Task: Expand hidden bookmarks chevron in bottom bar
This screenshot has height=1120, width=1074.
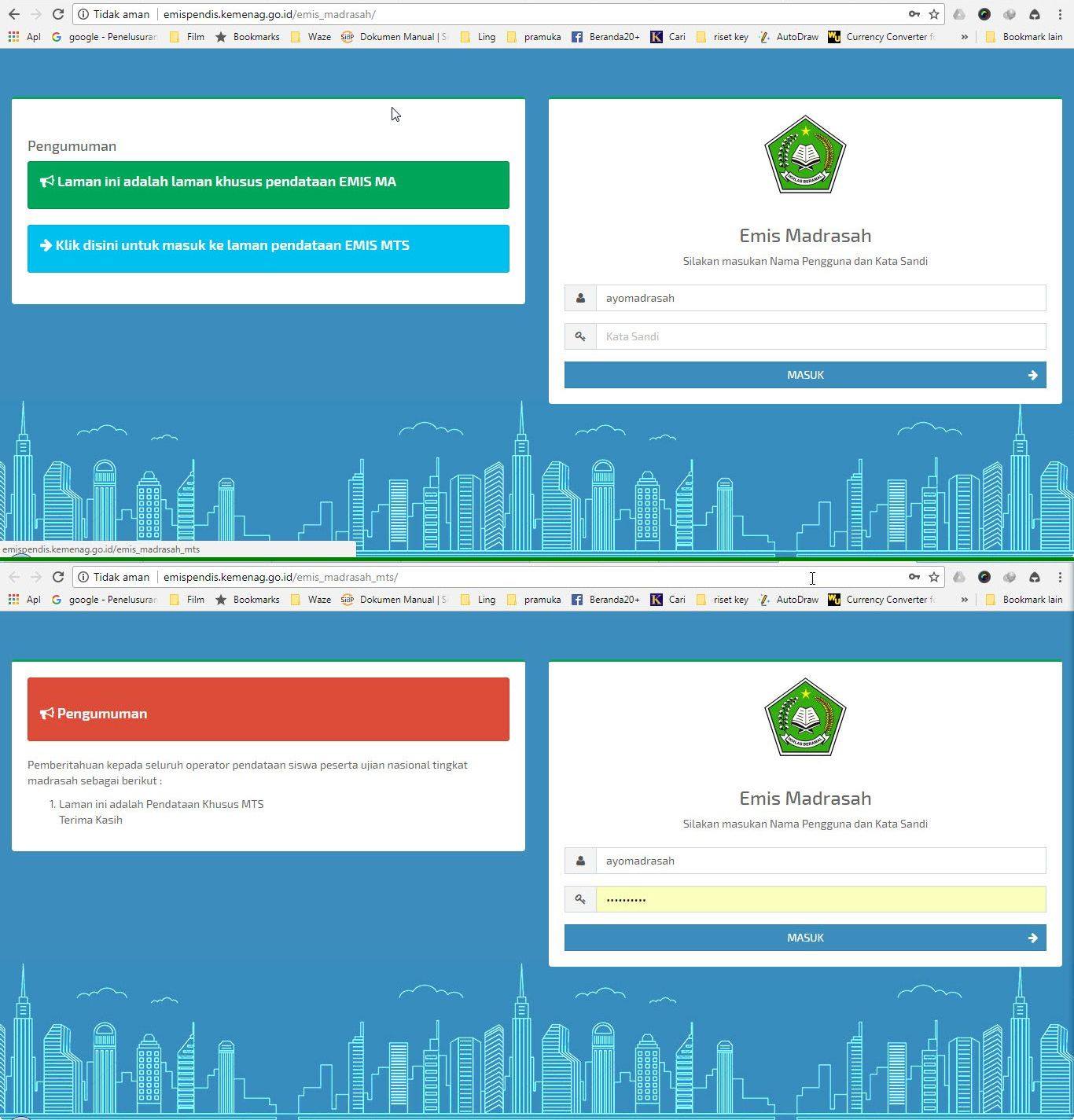Action: tap(965, 600)
